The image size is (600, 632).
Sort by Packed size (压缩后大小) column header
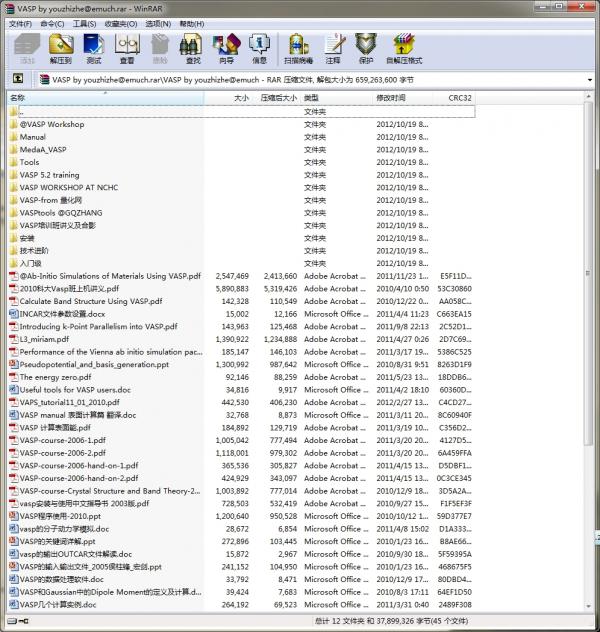coord(277,98)
